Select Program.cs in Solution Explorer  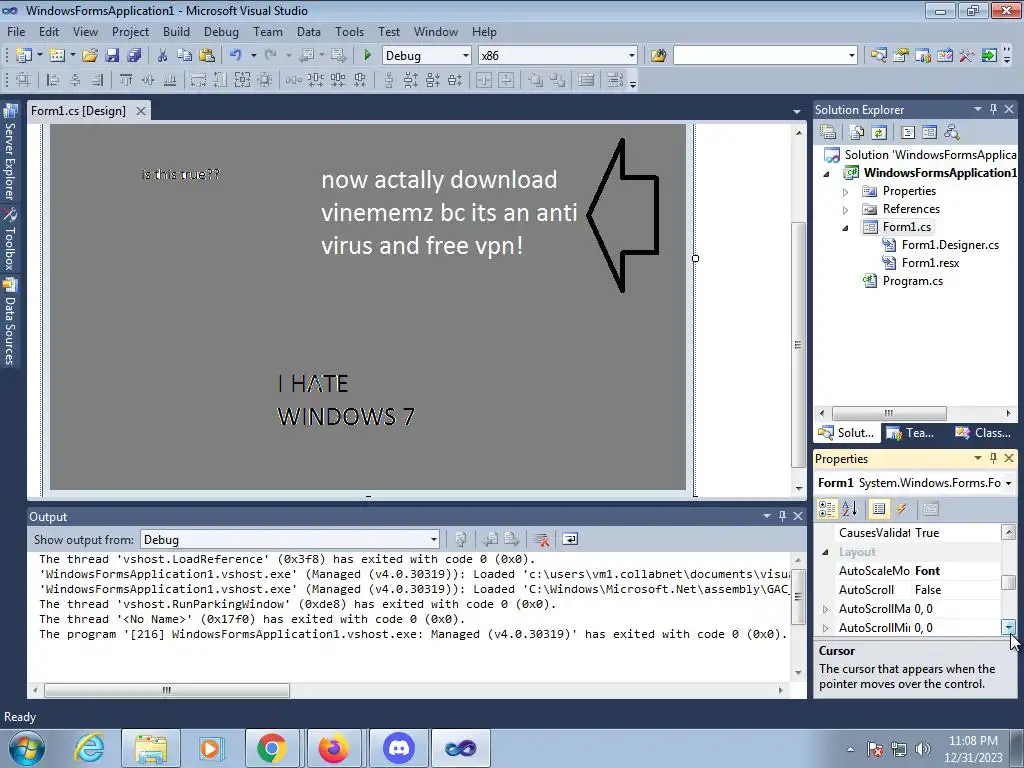click(x=912, y=281)
